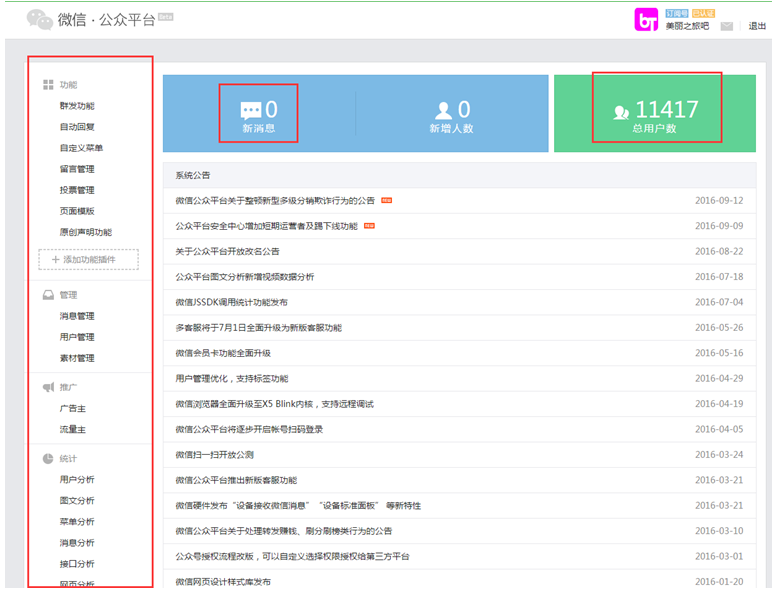Open notice 微信会员卡功能全面升级

click(x=223, y=353)
